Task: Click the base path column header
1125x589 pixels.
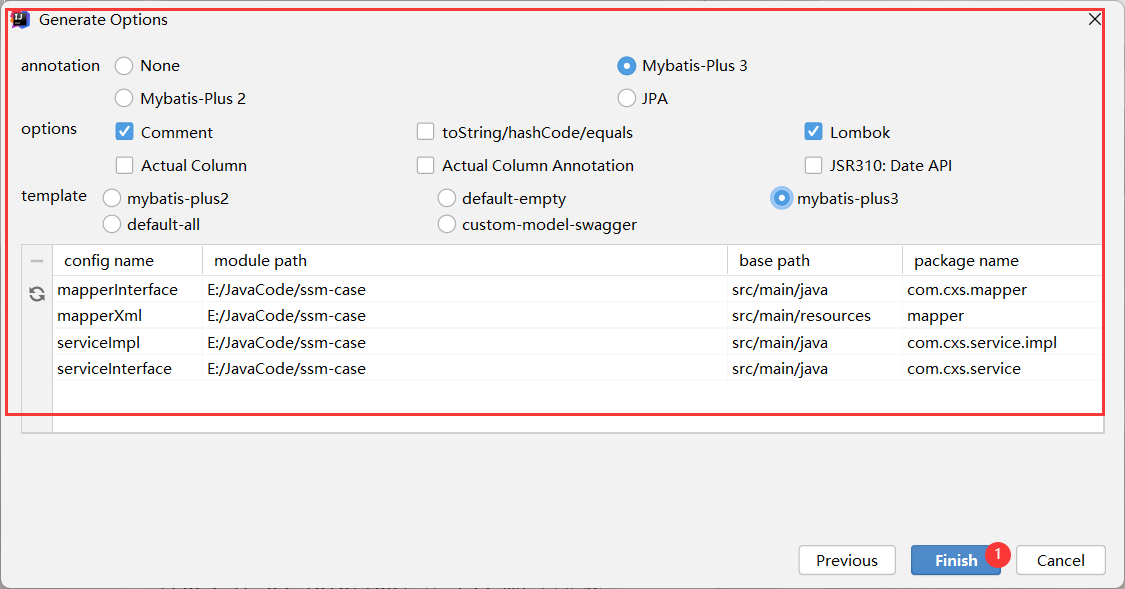Action: click(x=815, y=260)
